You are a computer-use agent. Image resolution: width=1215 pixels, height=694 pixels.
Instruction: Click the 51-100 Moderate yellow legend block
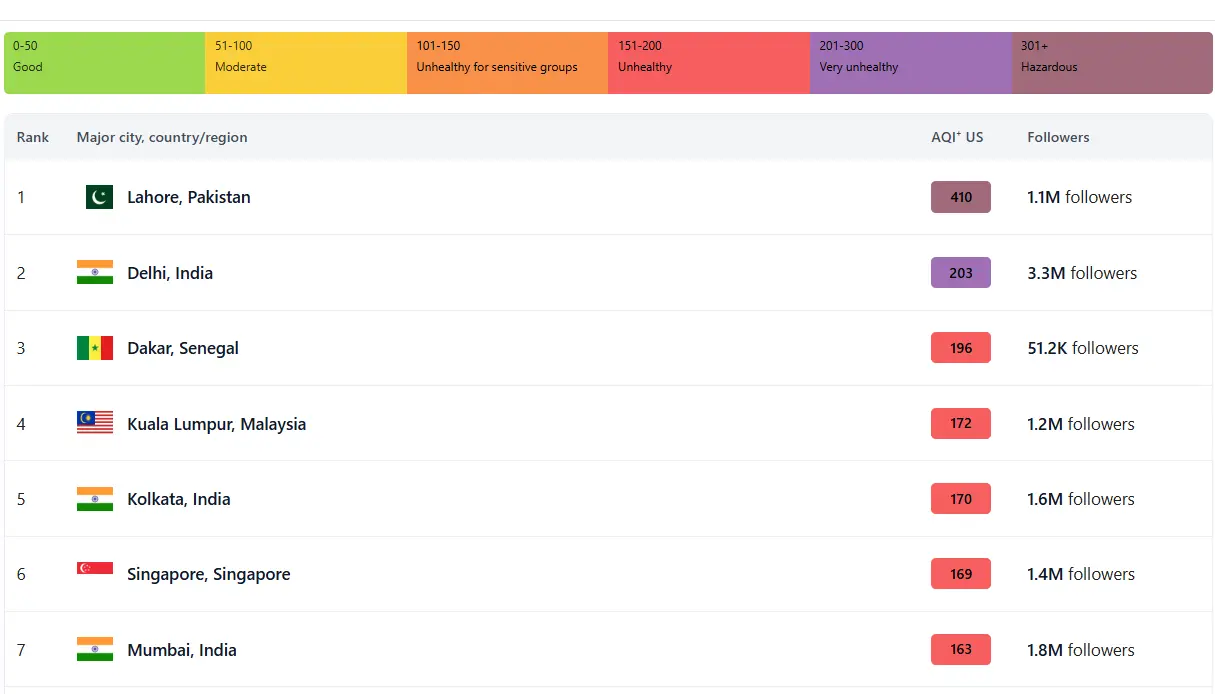pyautogui.click(x=306, y=63)
